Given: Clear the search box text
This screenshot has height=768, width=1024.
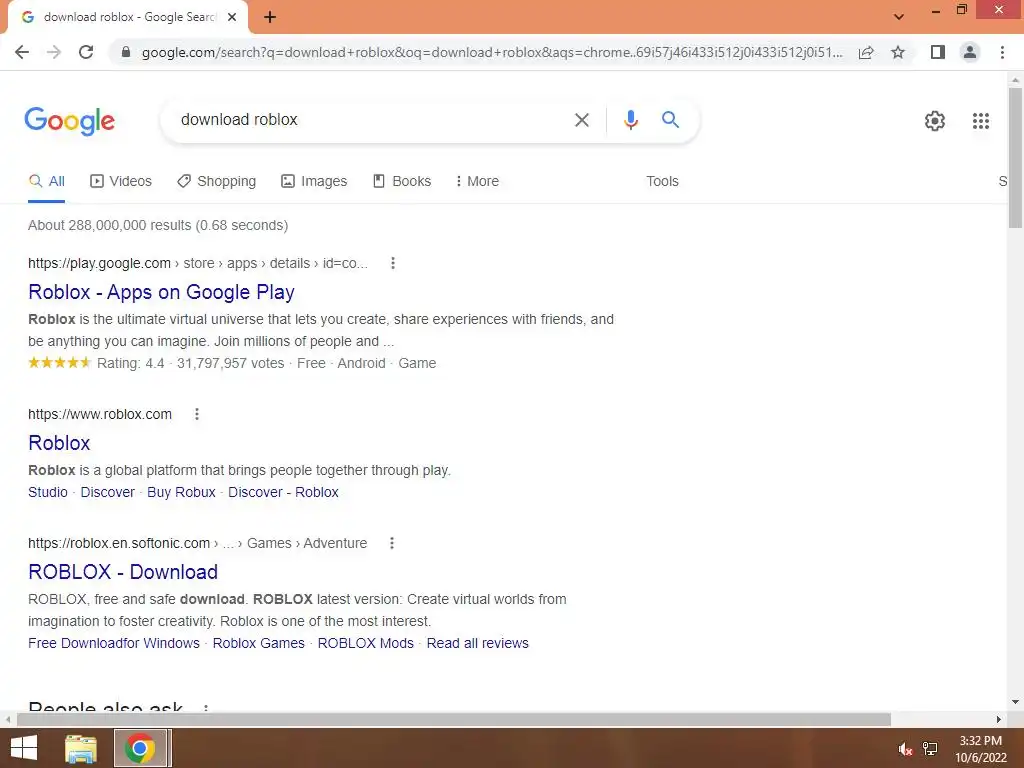Looking at the screenshot, I should click(581, 120).
